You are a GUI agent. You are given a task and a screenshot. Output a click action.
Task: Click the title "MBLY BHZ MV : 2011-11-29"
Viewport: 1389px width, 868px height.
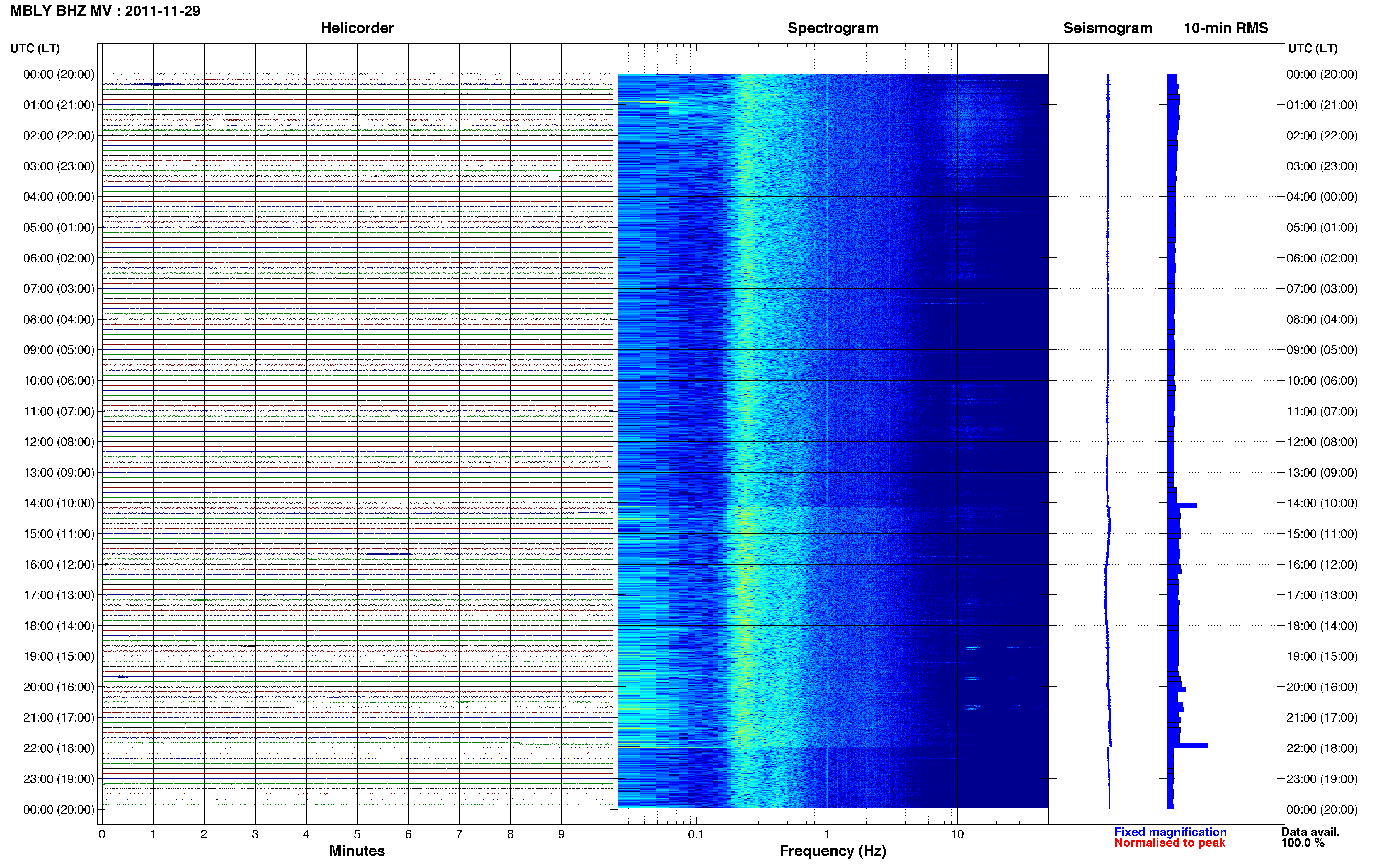[x=105, y=11]
